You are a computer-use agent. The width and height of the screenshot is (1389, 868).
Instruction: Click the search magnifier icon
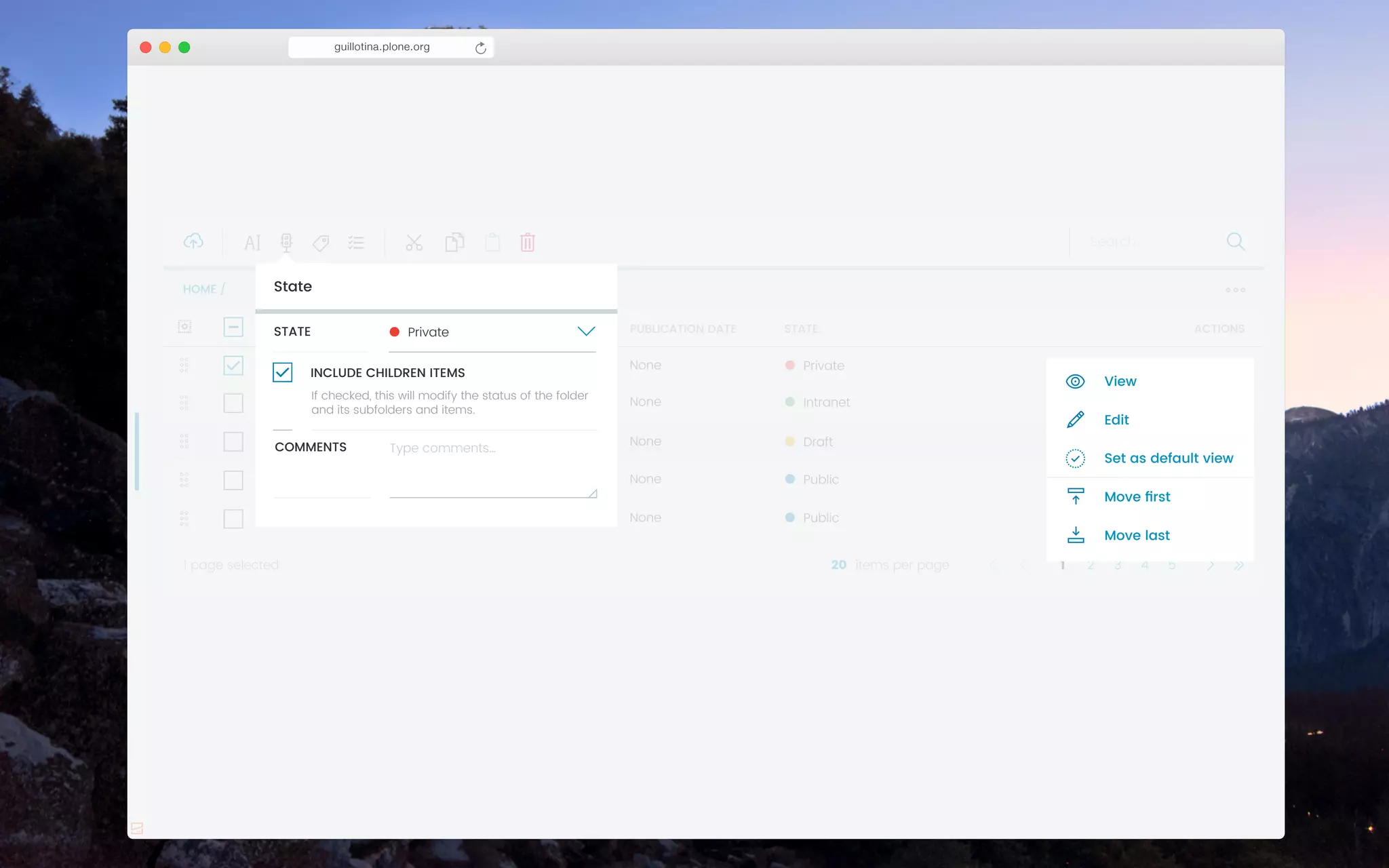[x=1235, y=241]
